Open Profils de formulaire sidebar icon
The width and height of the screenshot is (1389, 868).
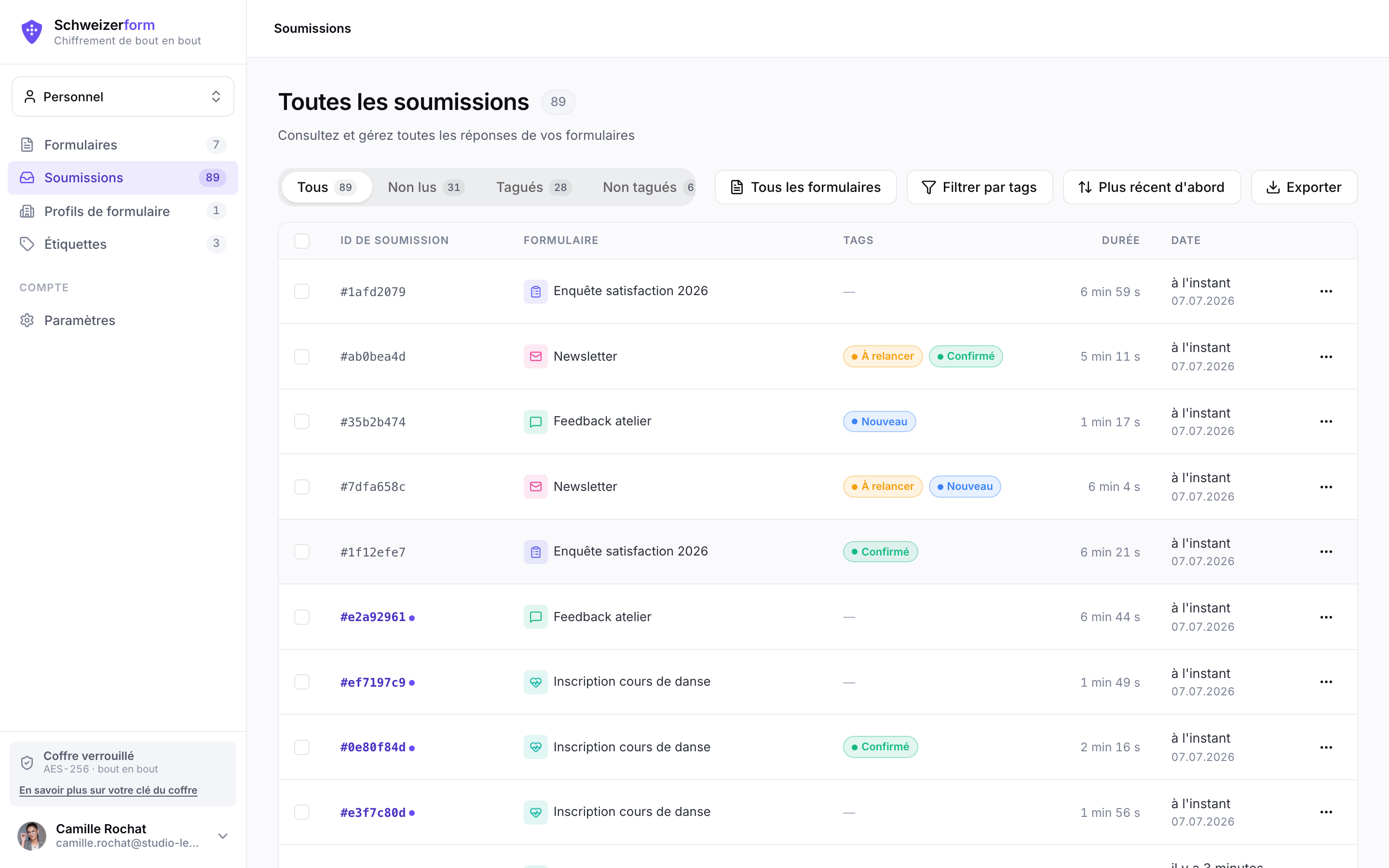point(27,211)
